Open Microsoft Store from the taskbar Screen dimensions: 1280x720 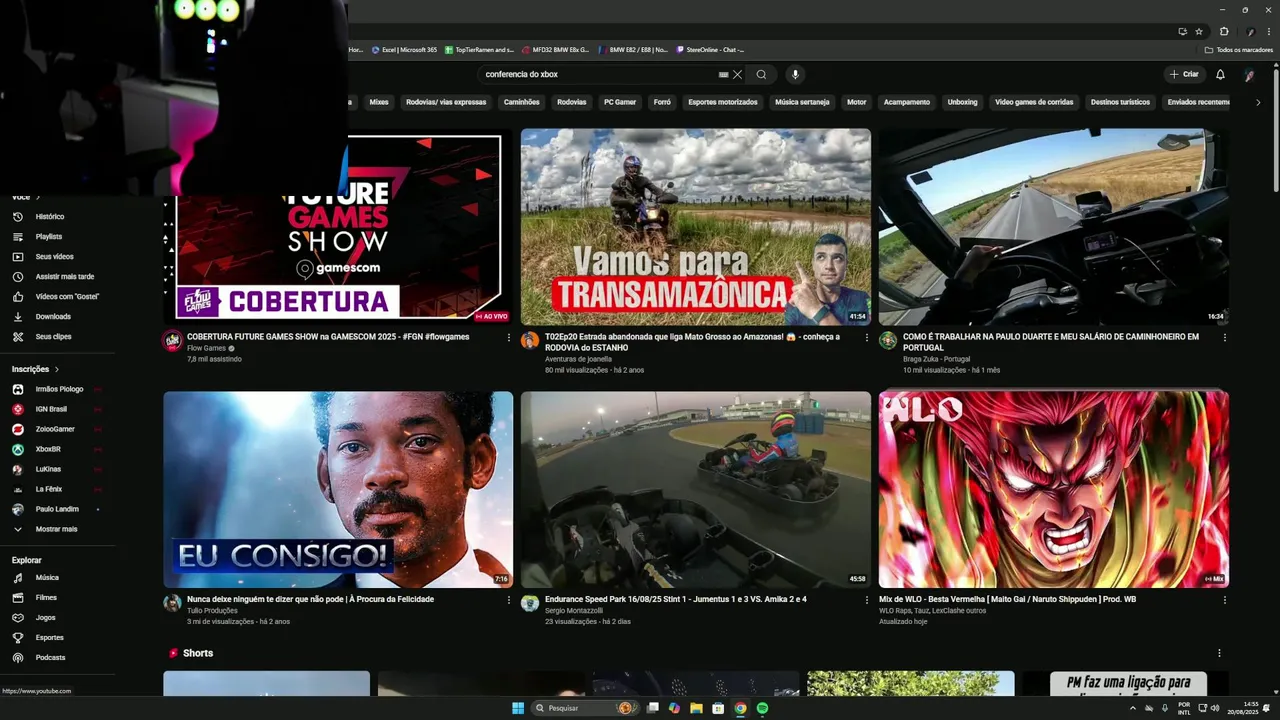(718, 708)
